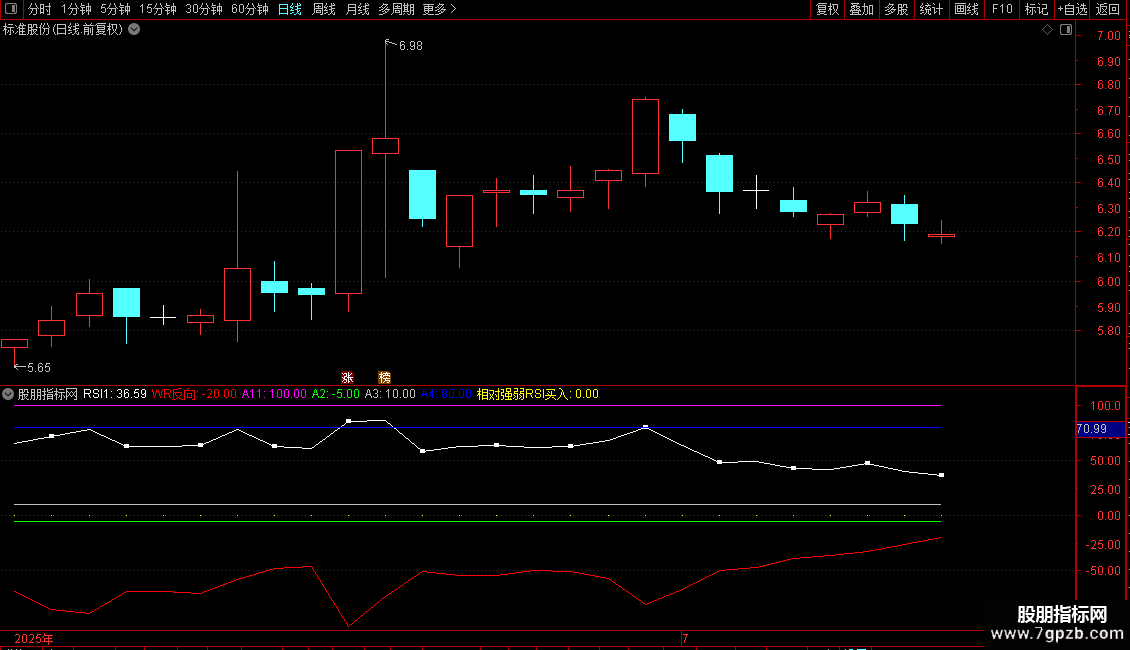Click the 7.00 price axis label
The height and width of the screenshot is (650, 1130).
click(x=1108, y=35)
